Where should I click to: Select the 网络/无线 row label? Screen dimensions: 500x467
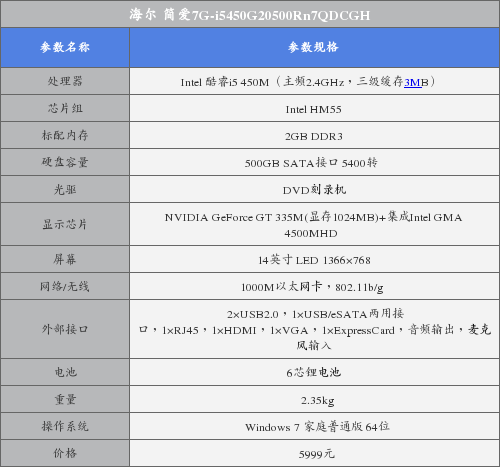coord(65,286)
